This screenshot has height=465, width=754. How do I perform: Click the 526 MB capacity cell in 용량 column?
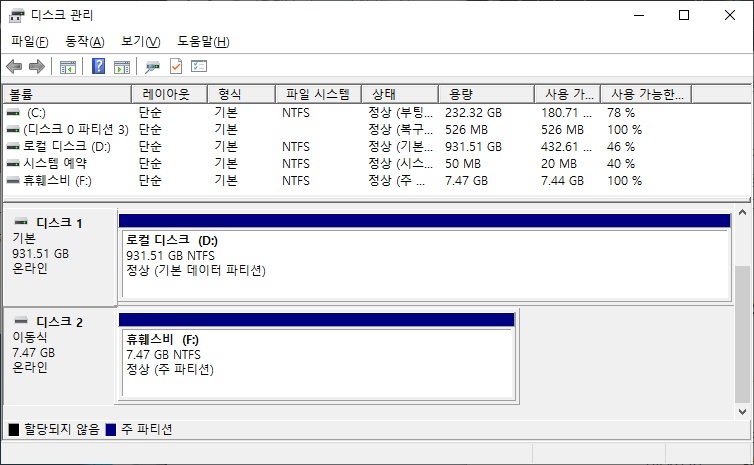[x=466, y=130]
